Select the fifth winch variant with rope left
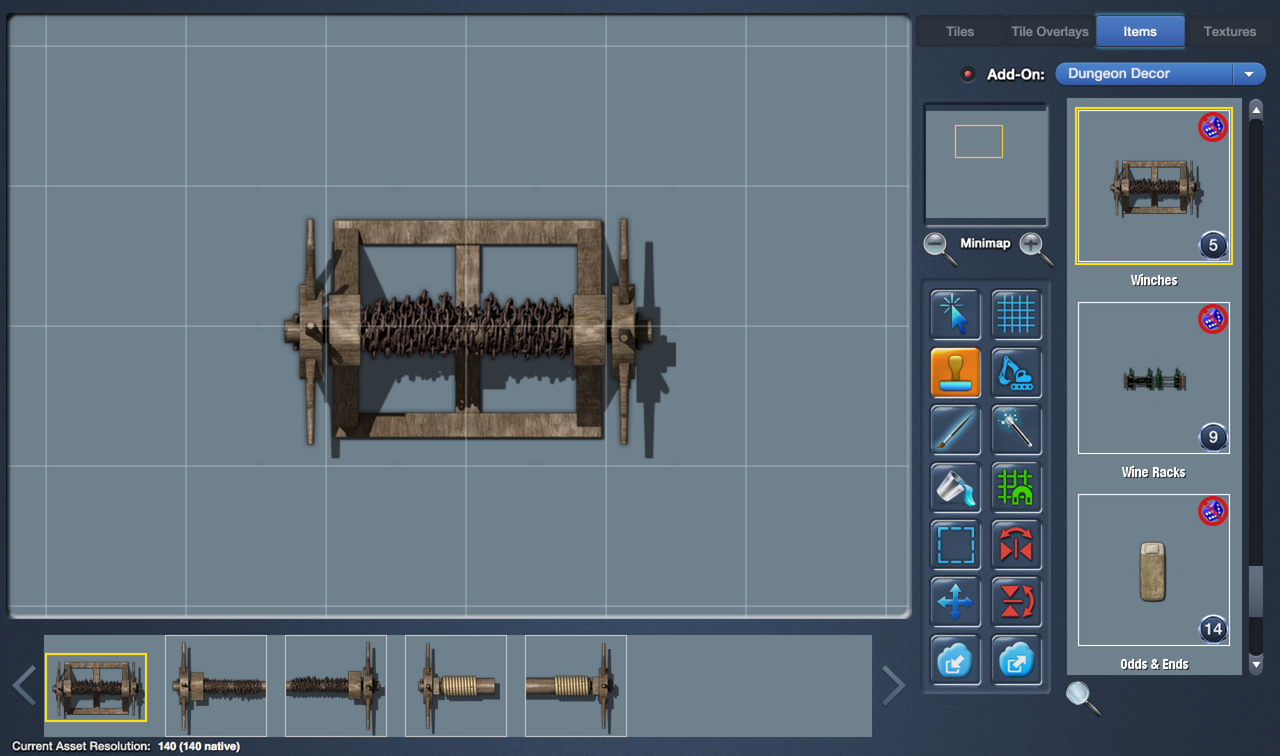The image size is (1280, 756). (x=576, y=686)
